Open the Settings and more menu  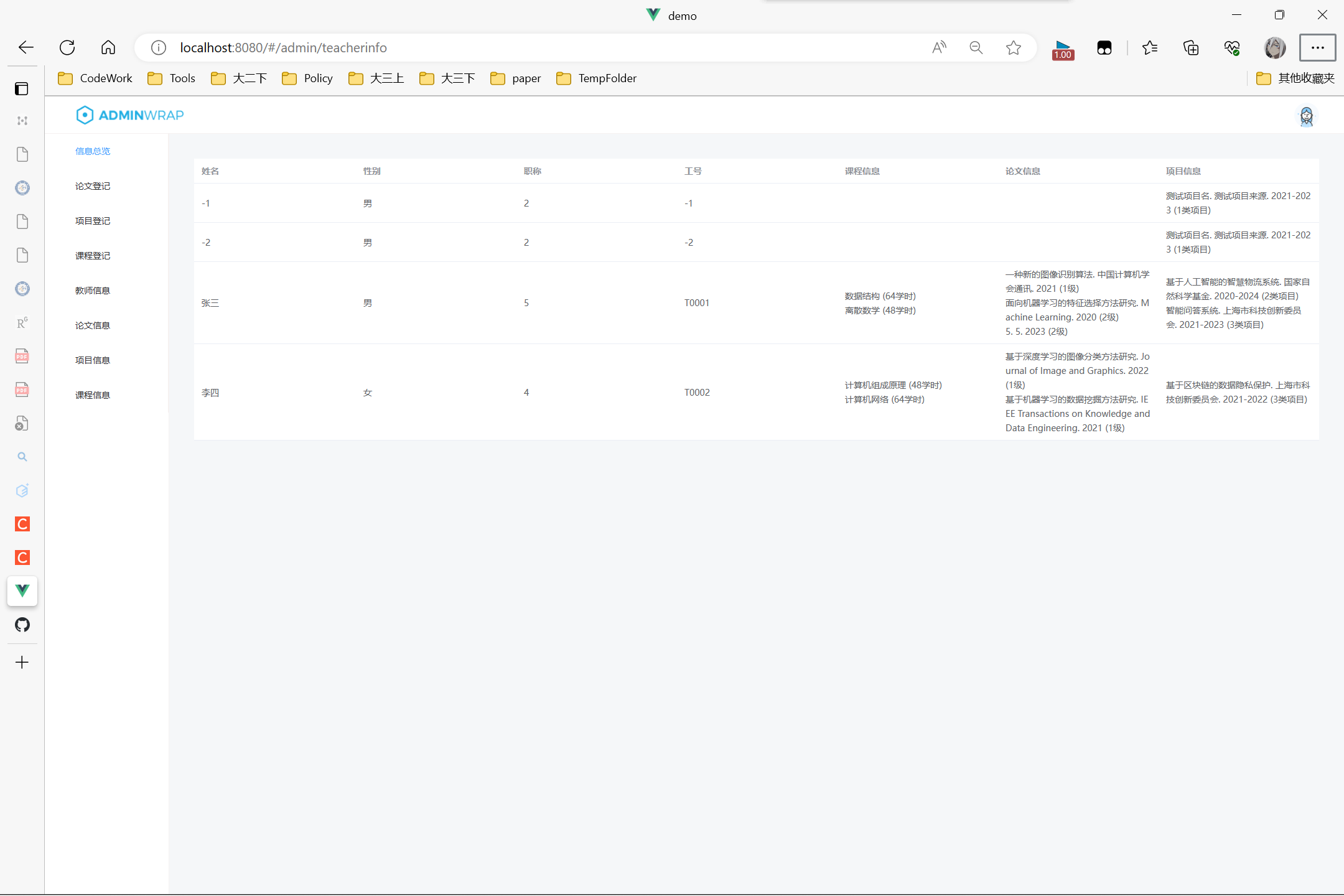tap(1317, 47)
